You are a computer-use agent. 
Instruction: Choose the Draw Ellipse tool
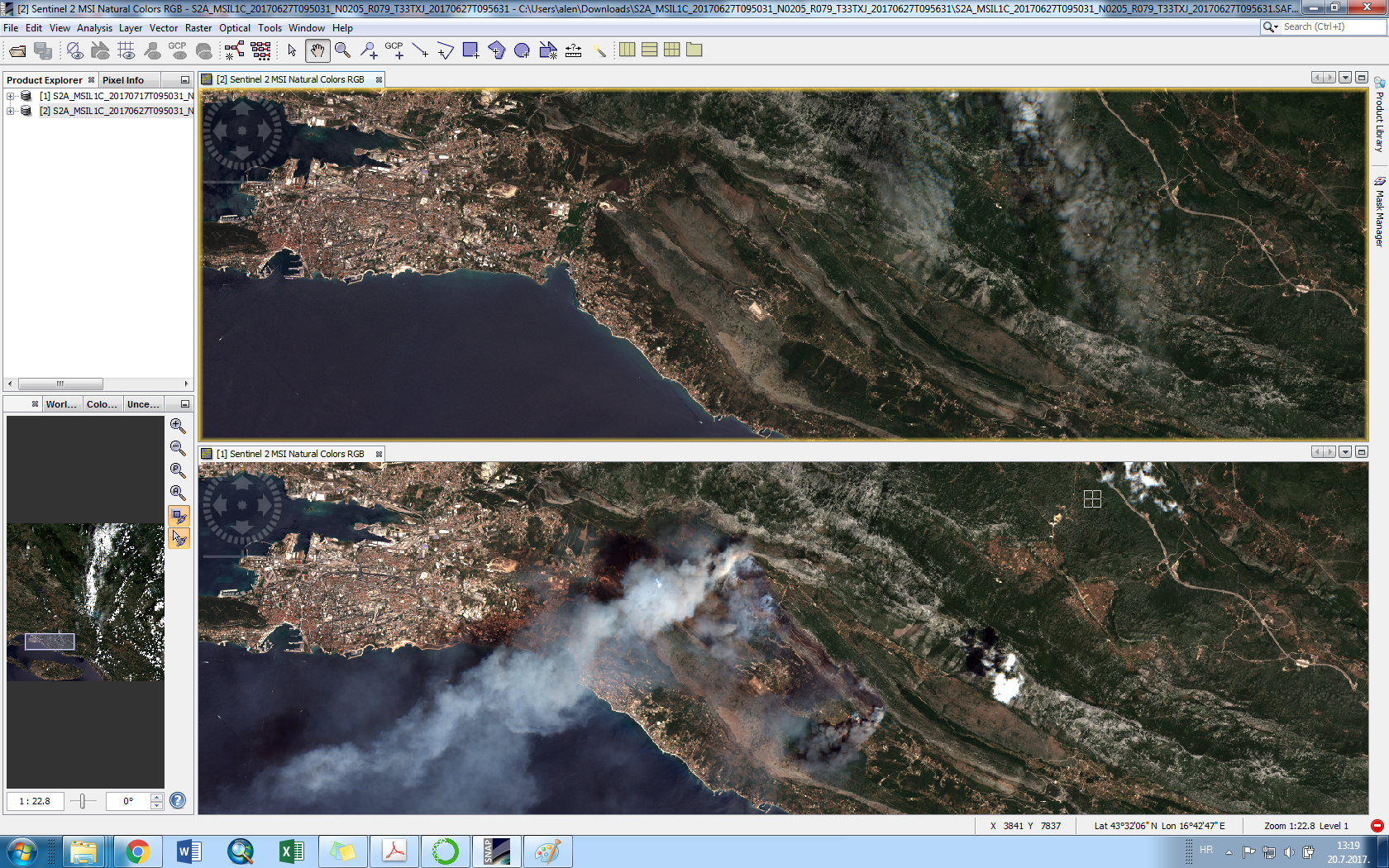[x=522, y=51]
